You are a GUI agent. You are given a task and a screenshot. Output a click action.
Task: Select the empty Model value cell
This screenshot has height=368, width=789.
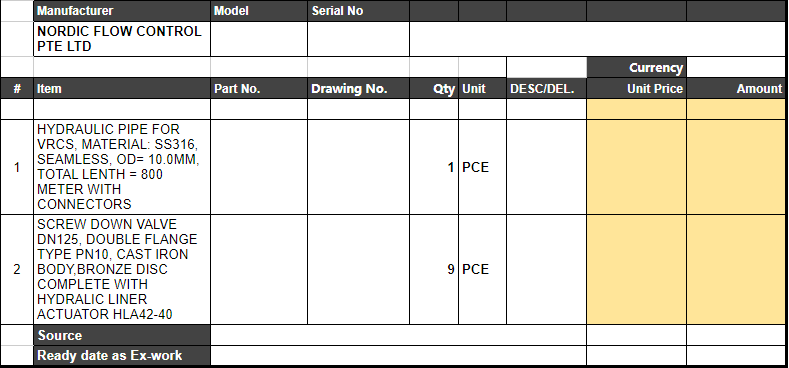pyautogui.click(x=259, y=39)
